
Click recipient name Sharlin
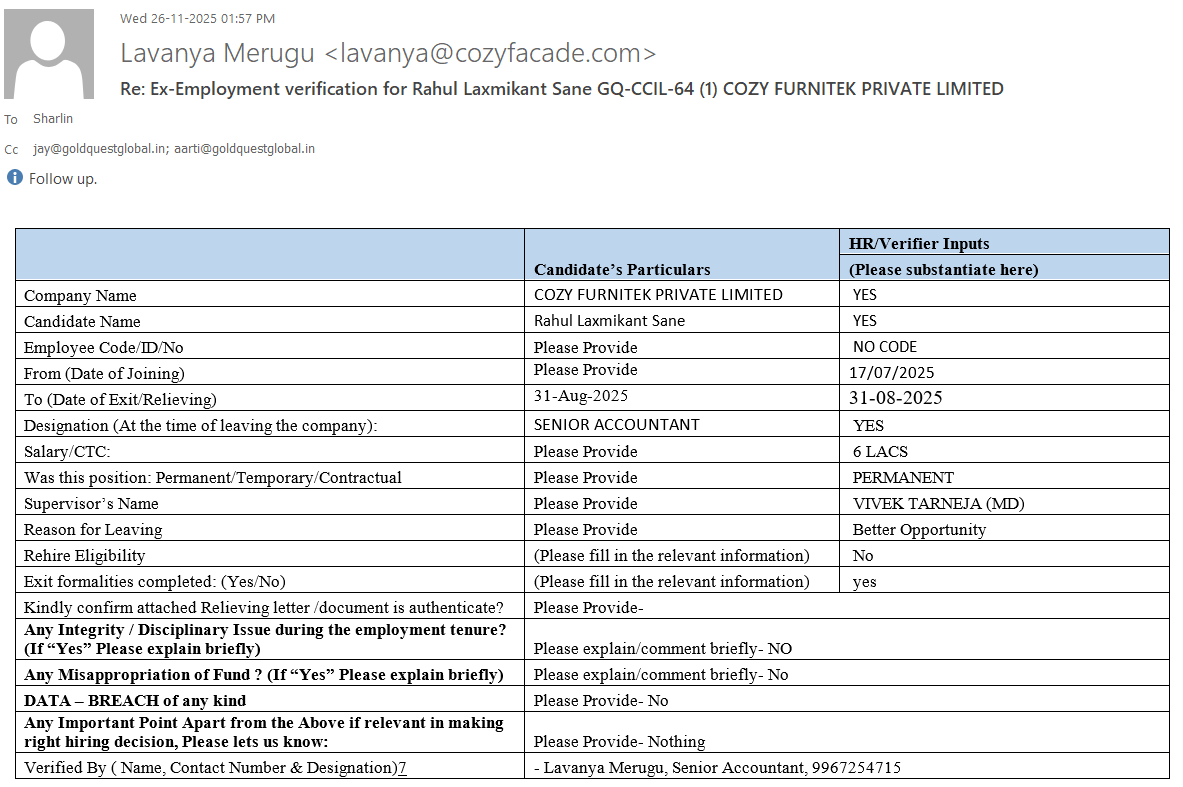click(53, 118)
